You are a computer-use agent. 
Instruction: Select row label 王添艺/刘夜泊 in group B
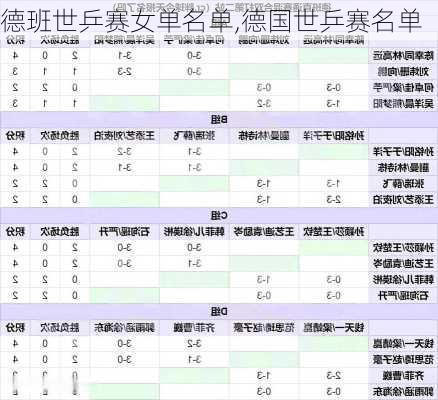[x=403, y=200]
